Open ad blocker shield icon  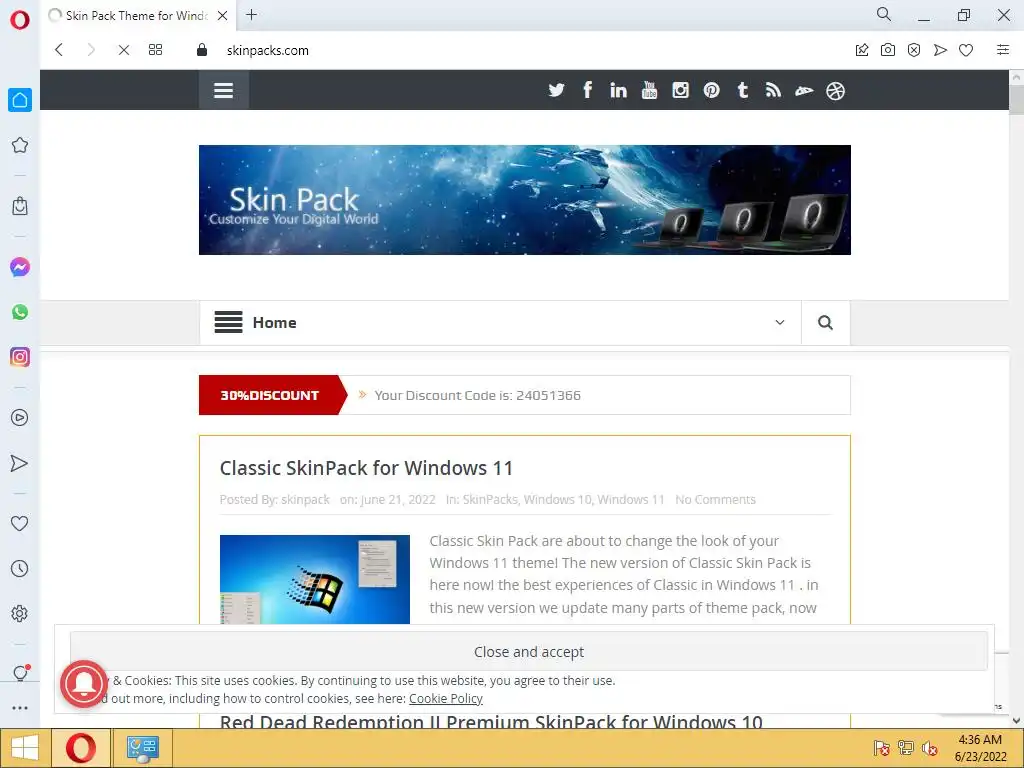click(x=914, y=50)
